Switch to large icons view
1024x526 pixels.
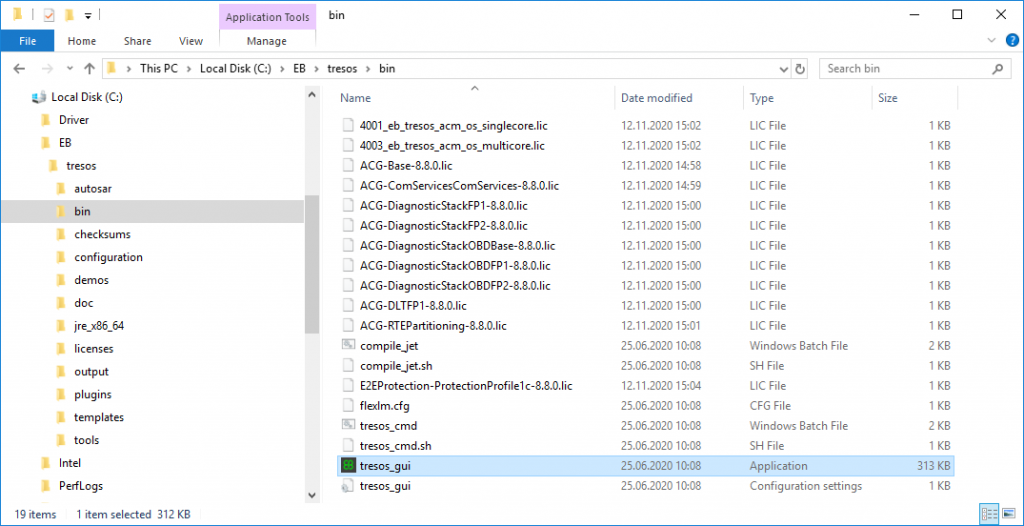(x=1008, y=514)
